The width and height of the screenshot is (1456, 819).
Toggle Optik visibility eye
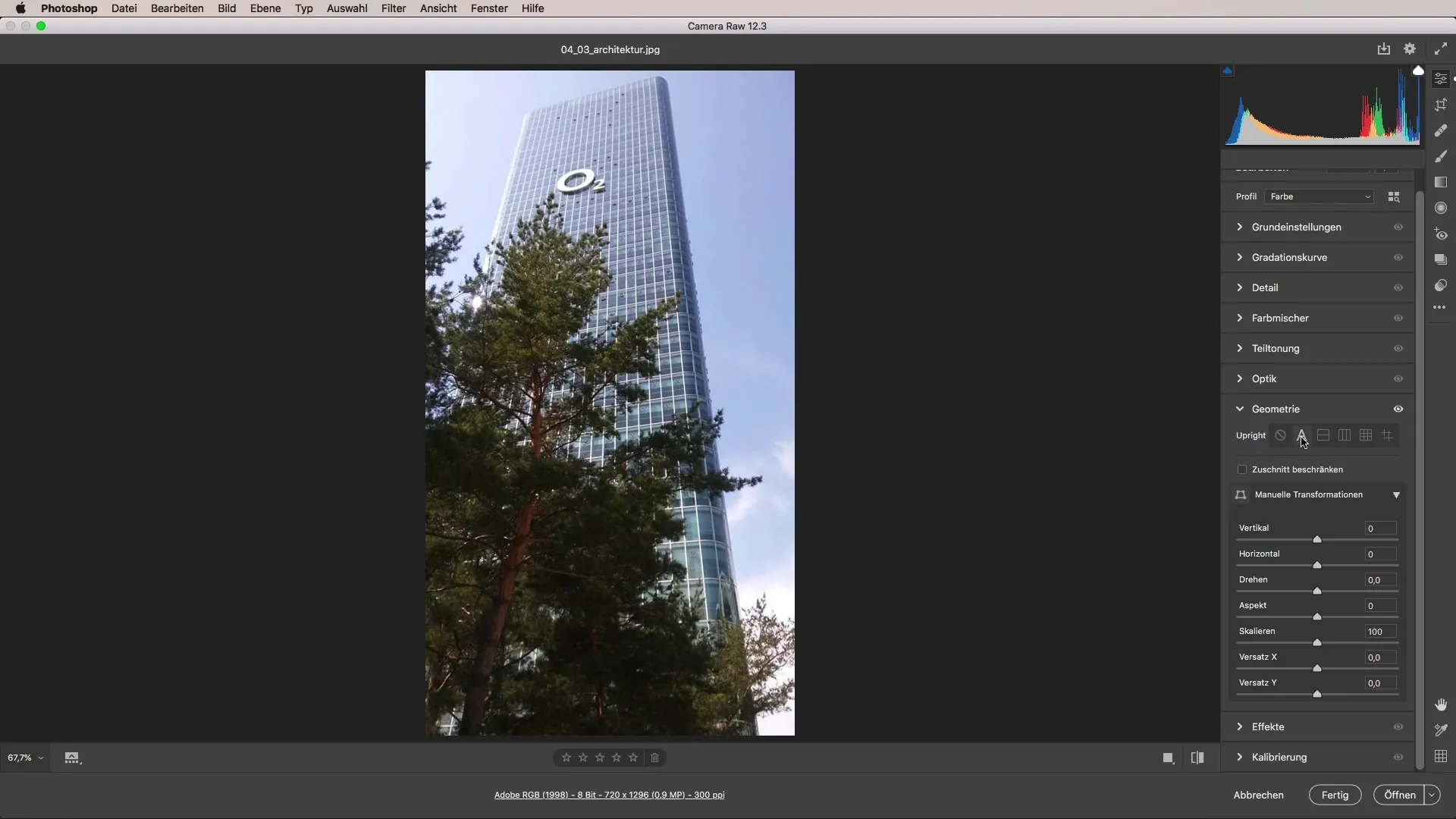(x=1398, y=378)
